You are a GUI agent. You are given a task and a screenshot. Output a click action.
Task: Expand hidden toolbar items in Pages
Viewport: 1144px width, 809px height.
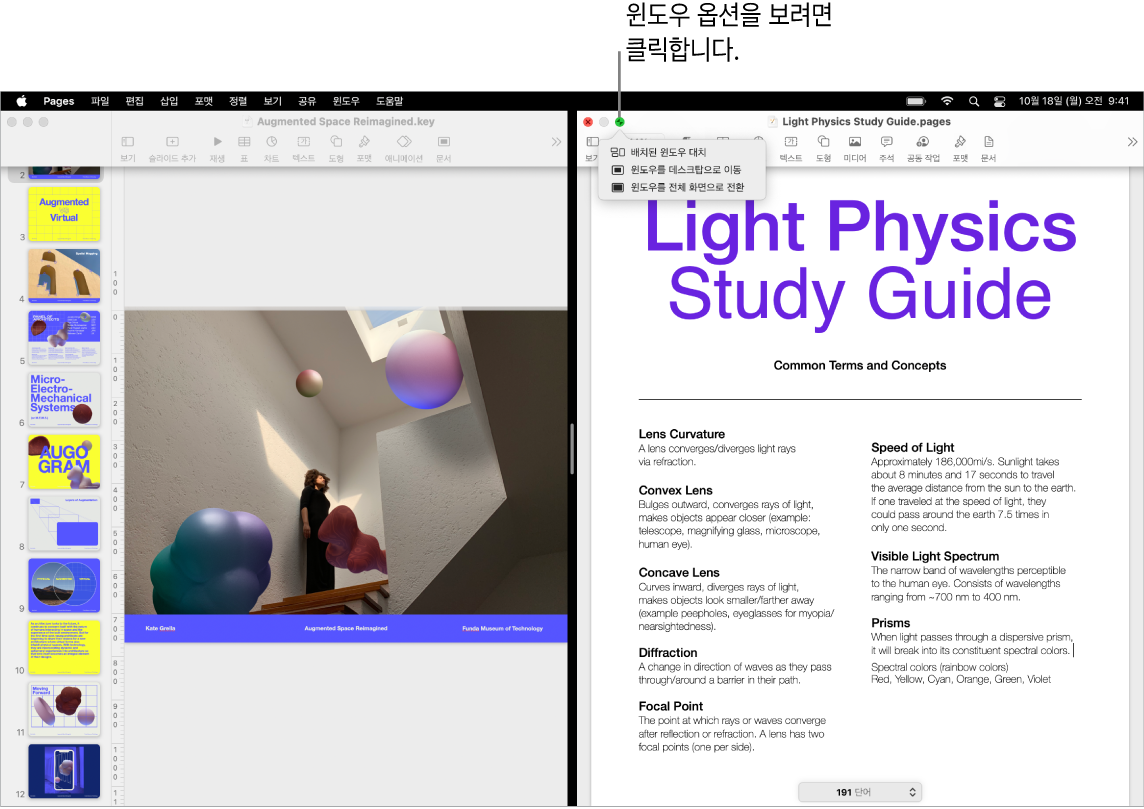(x=1132, y=141)
